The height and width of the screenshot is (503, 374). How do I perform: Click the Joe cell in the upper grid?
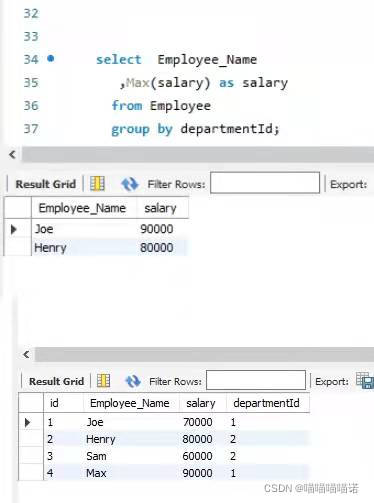point(84,229)
